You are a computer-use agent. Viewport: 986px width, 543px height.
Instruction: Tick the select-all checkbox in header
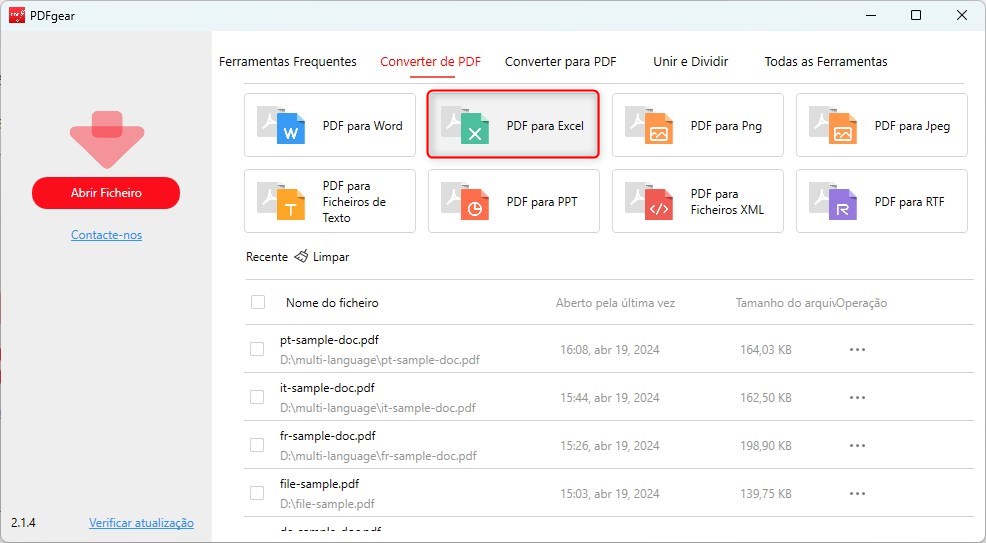pos(258,302)
